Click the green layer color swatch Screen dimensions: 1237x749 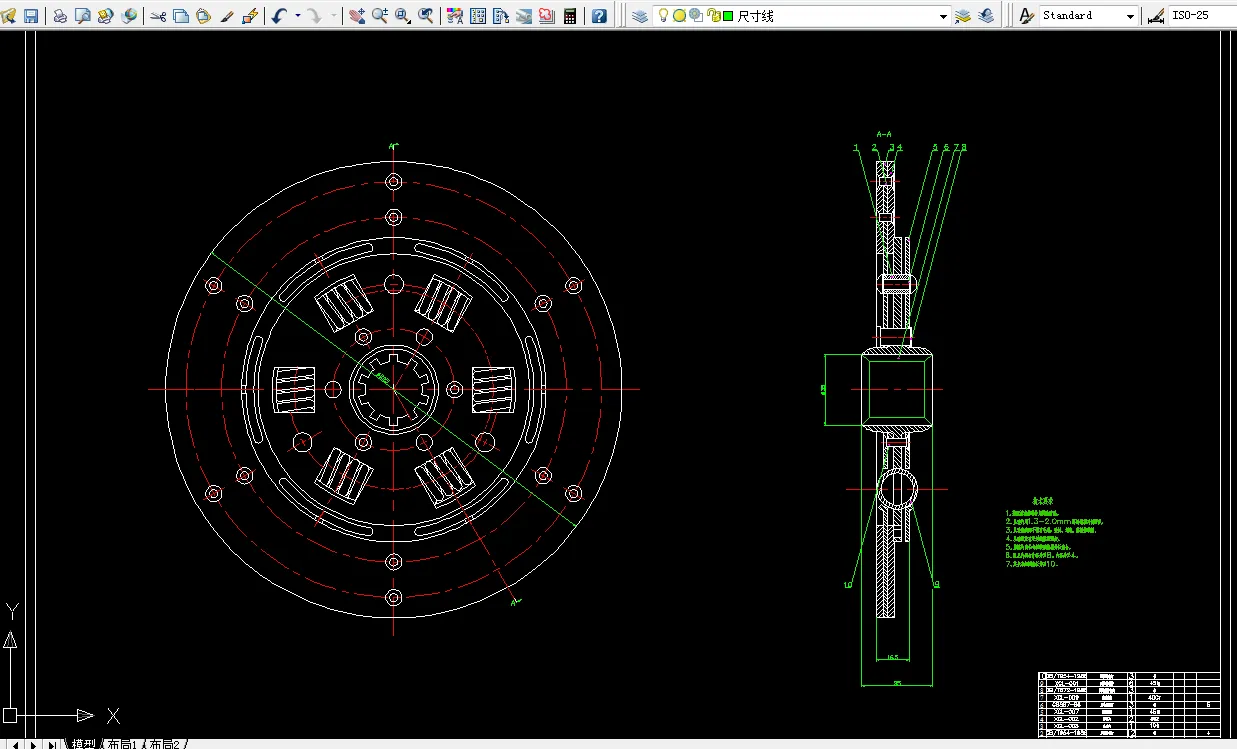[x=728, y=17]
